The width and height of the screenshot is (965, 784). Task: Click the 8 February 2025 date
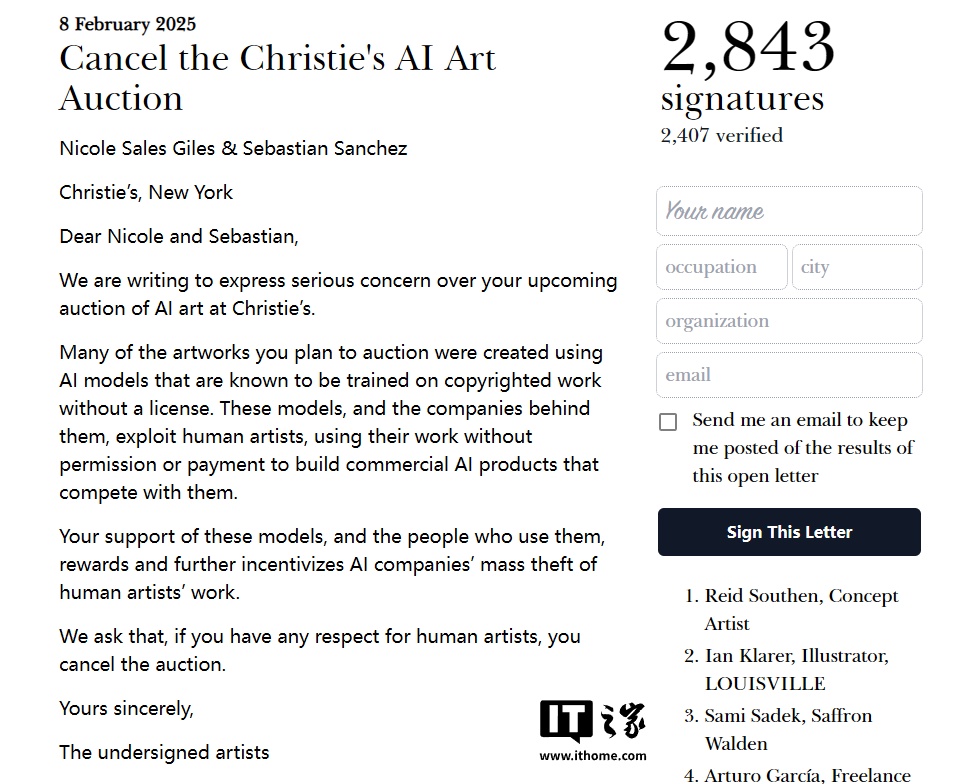(127, 24)
